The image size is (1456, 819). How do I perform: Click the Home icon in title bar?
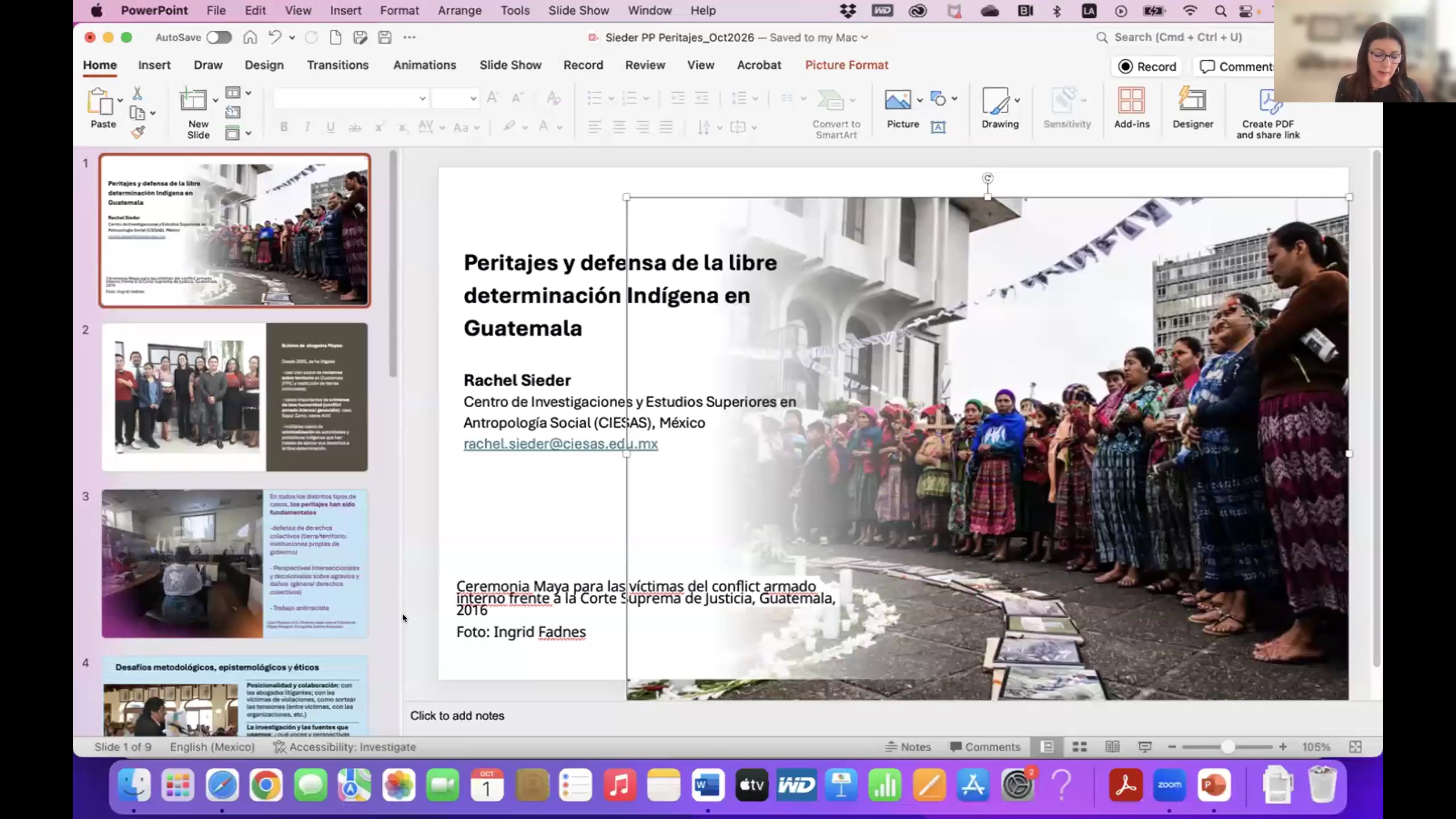click(250, 38)
